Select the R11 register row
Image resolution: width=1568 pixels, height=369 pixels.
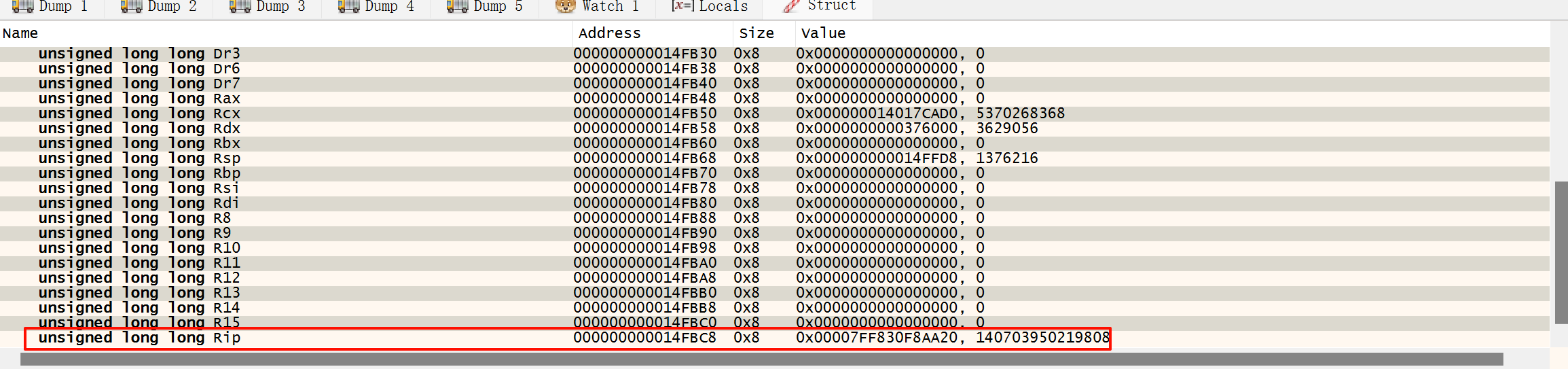pos(774,263)
